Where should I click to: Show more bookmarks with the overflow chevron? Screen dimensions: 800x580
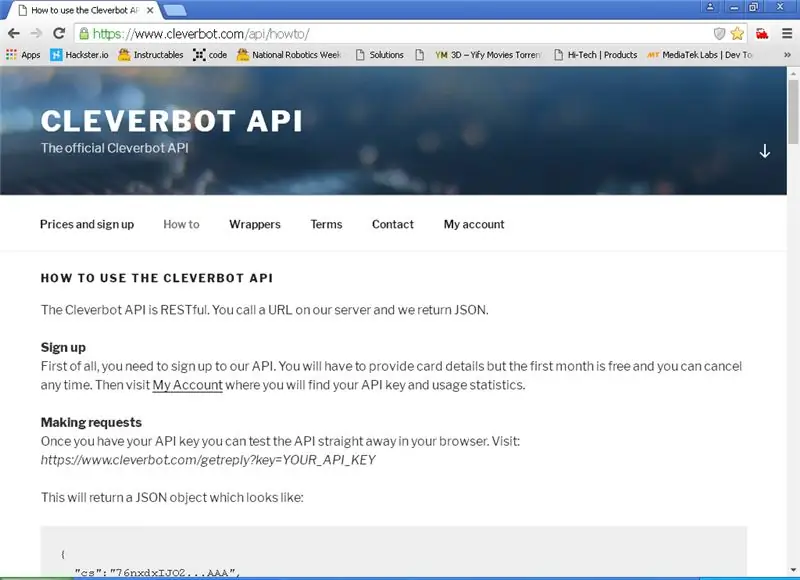(x=787, y=55)
